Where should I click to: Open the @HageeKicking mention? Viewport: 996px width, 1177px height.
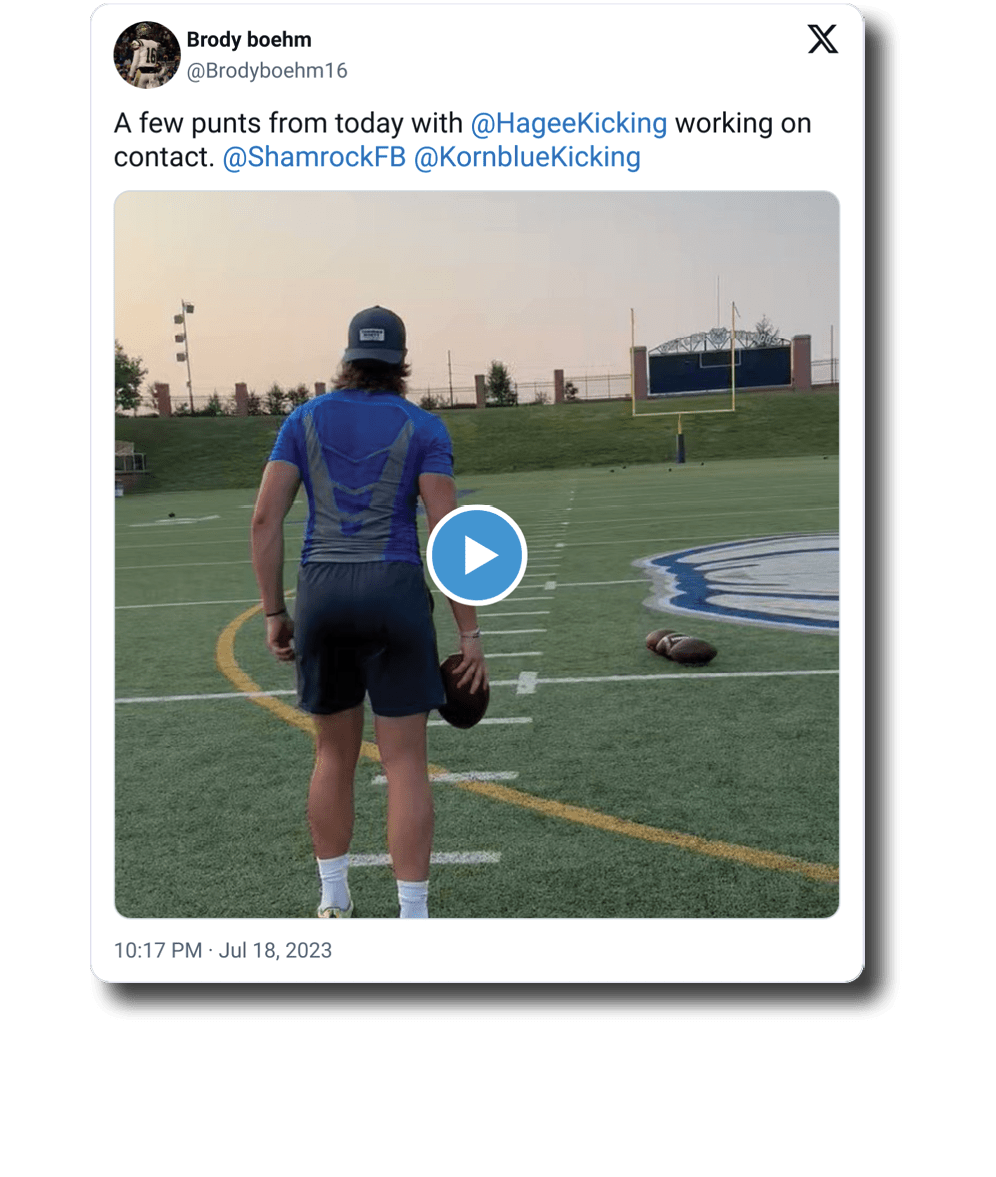569,124
